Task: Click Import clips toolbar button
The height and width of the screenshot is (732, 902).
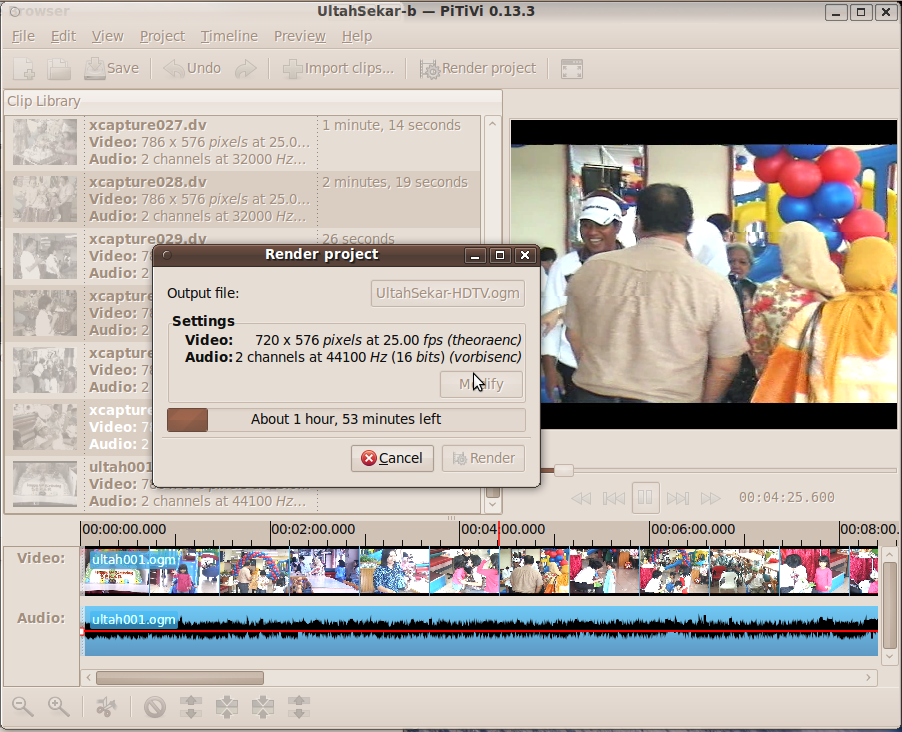Action: pyautogui.click(x=338, y=68)
